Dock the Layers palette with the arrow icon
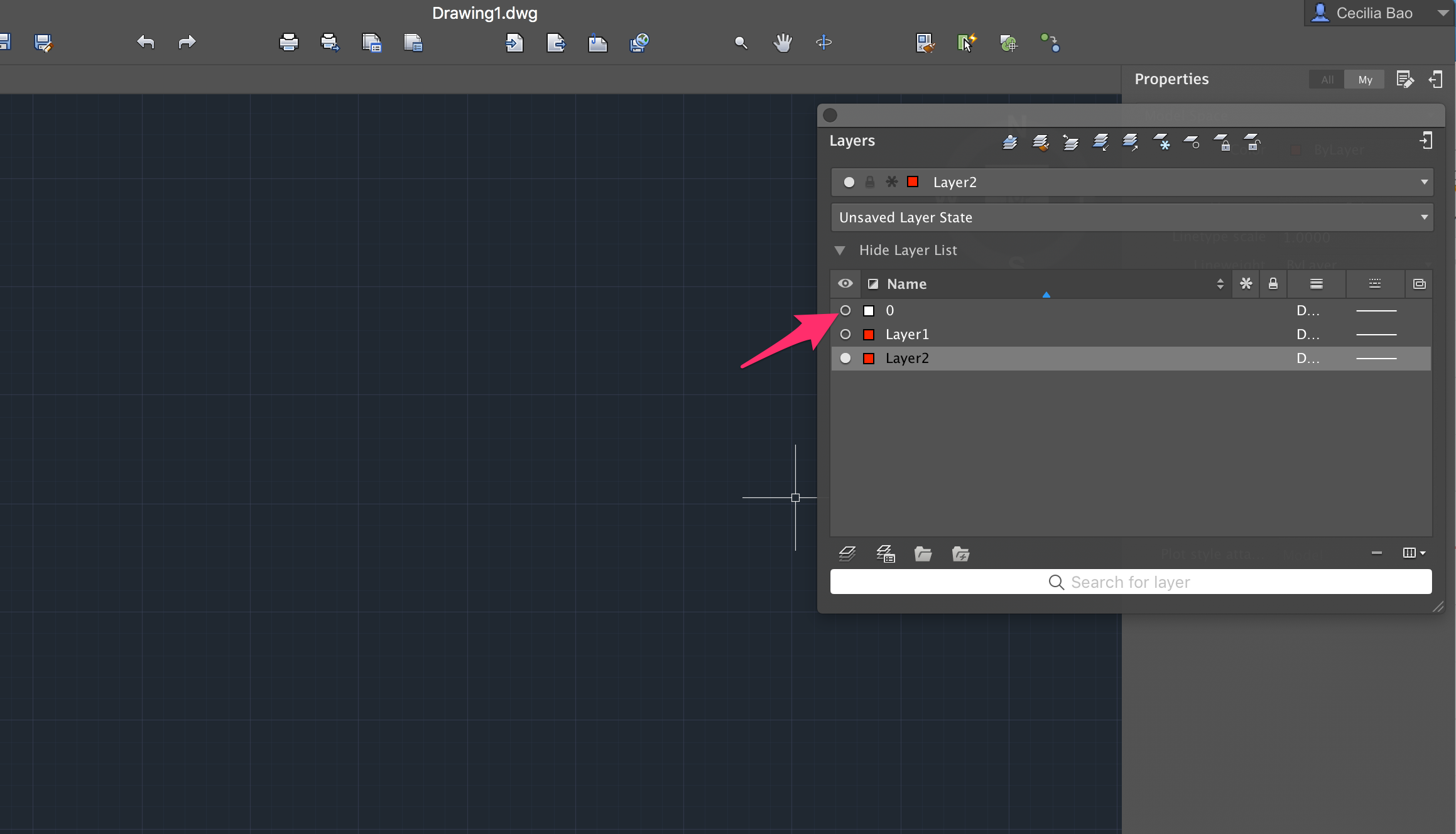 [1426, 141]
